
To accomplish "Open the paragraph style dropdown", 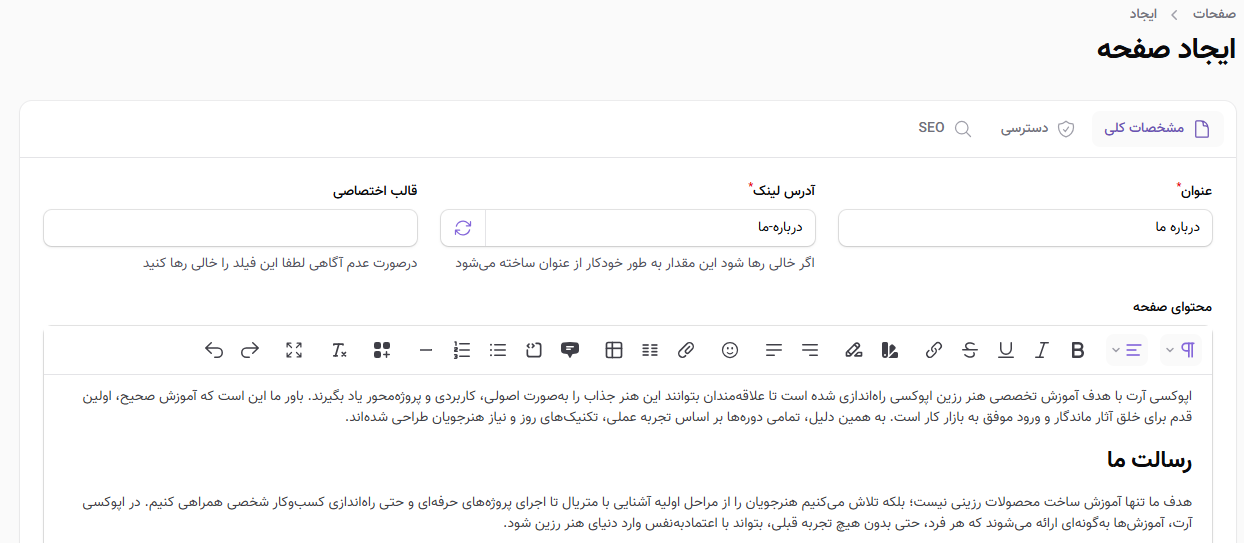I will 1182,350.
